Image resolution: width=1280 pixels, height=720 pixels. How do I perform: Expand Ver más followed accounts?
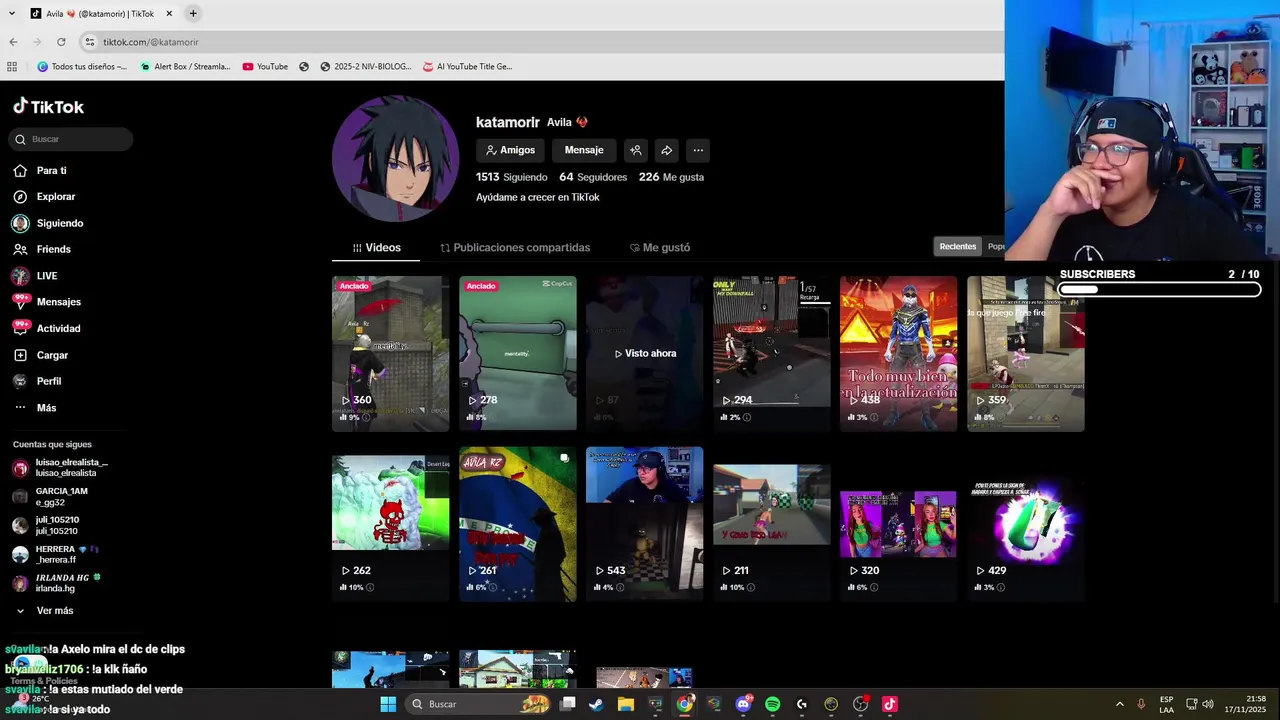tap(44, 611)
